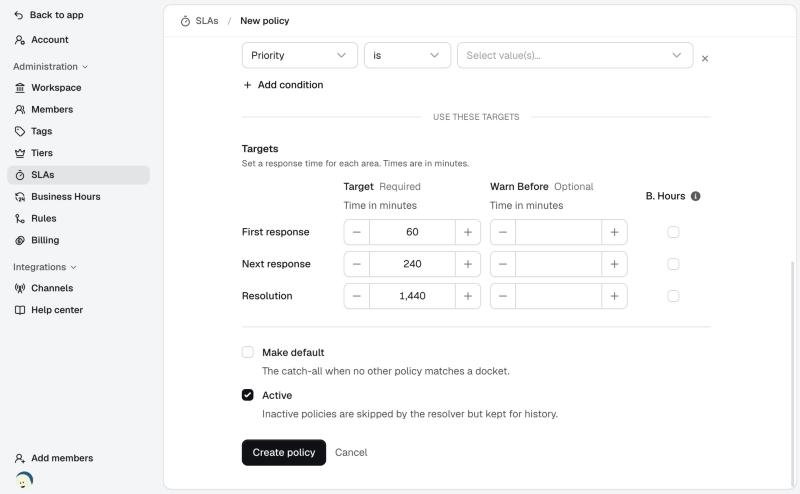This screenshot has height=494, width=800.
Task: Click the Members people icon
Action: [20, 110]
